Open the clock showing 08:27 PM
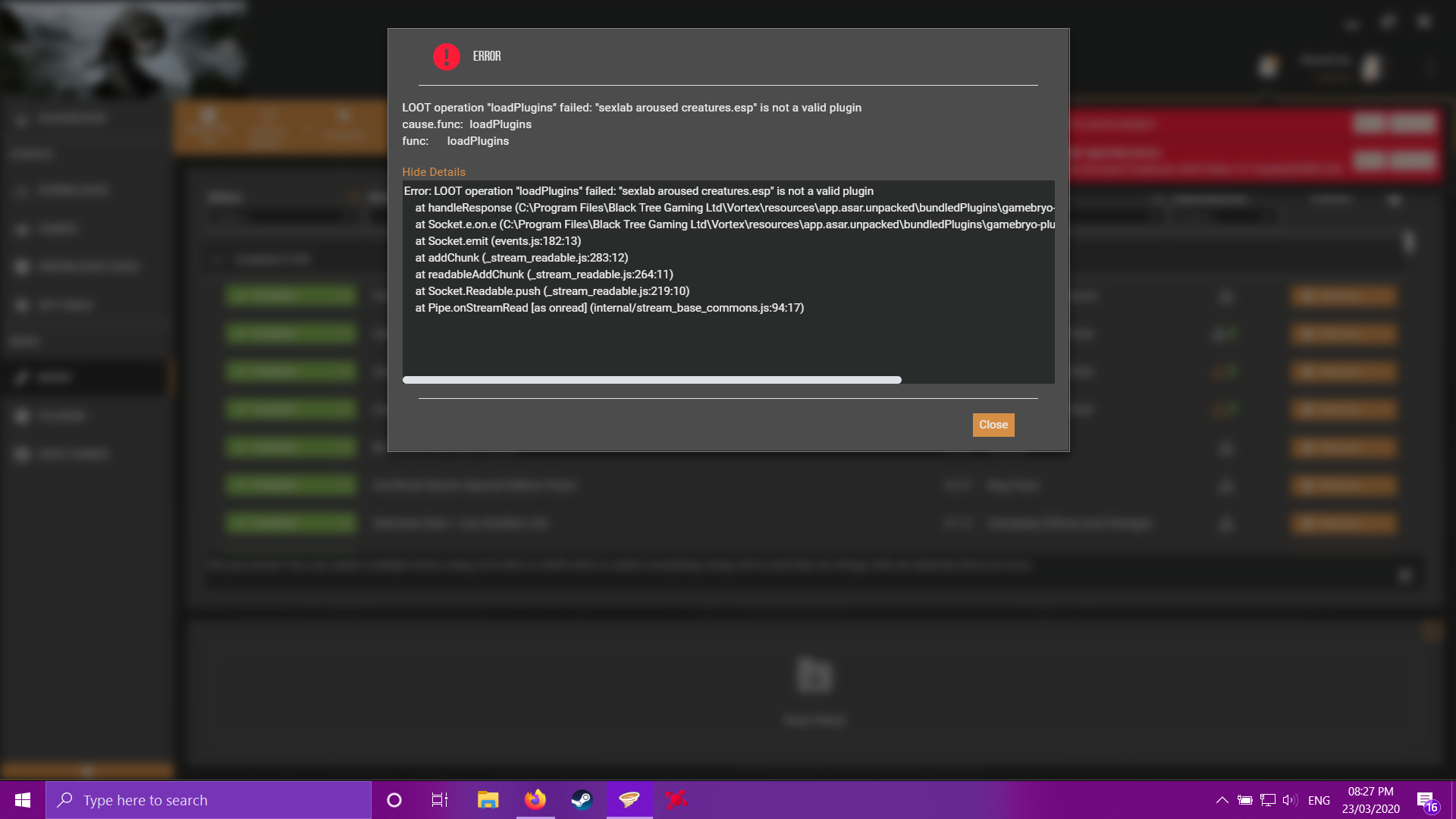 pos(1371,800)
